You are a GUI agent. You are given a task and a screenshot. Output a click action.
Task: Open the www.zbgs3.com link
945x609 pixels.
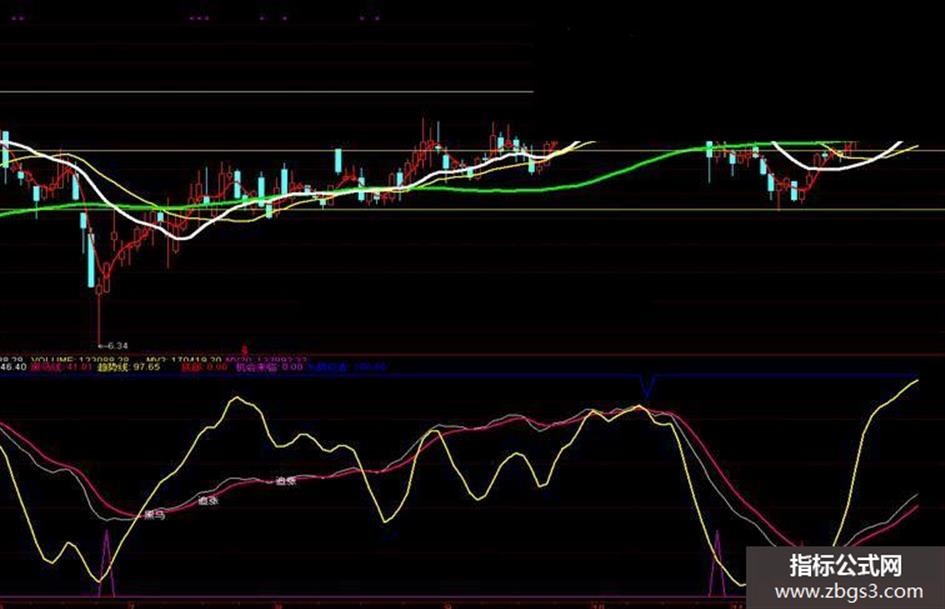tap(849, 591)
